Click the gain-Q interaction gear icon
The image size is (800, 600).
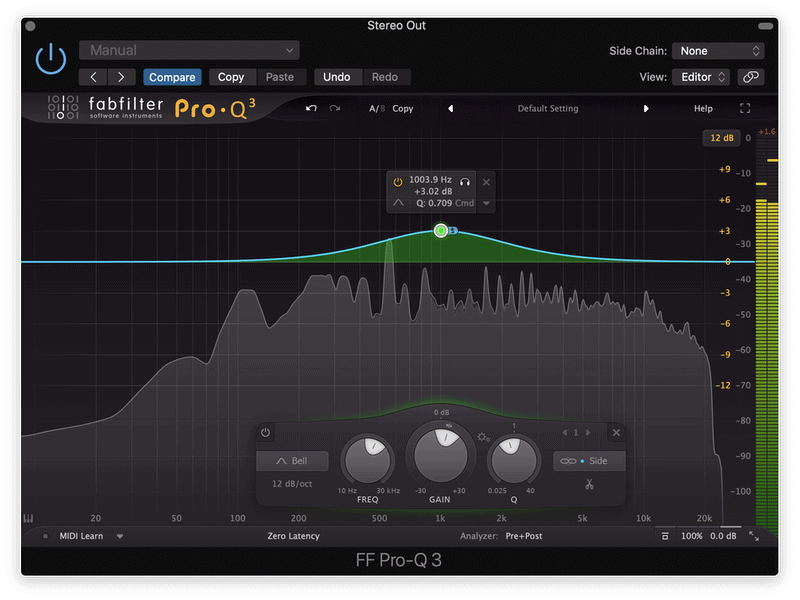tap(483, 437)
